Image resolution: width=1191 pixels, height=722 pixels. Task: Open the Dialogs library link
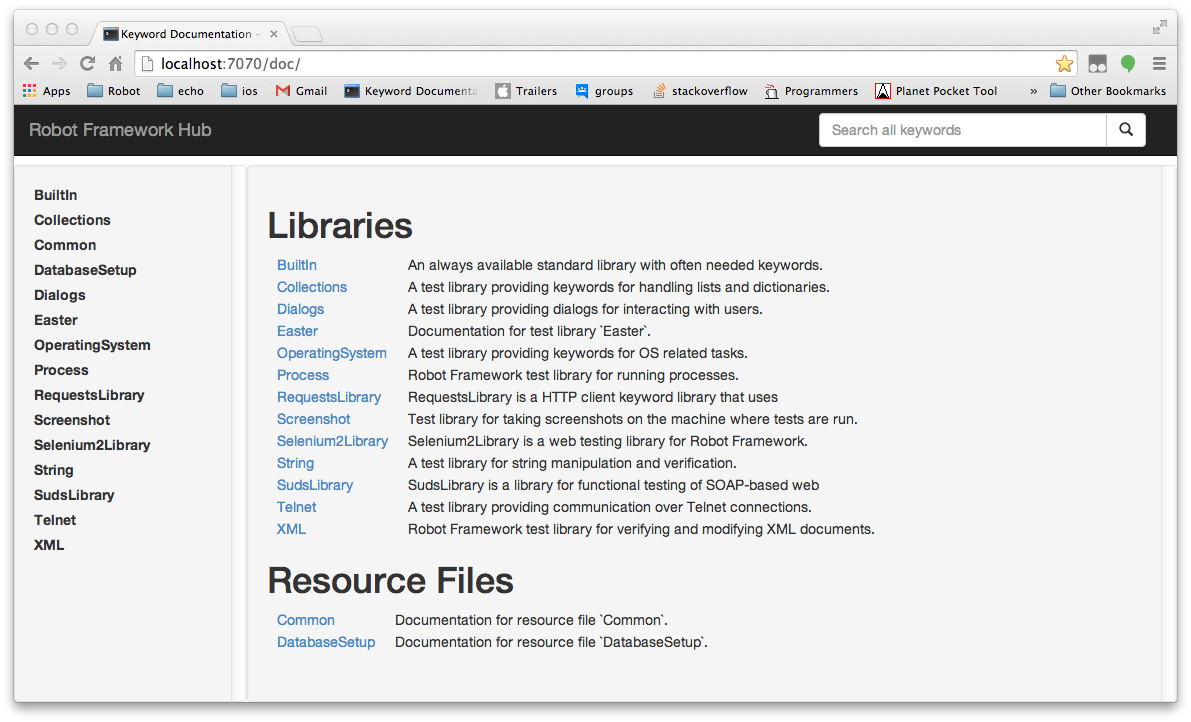click(x=300, y=309)
